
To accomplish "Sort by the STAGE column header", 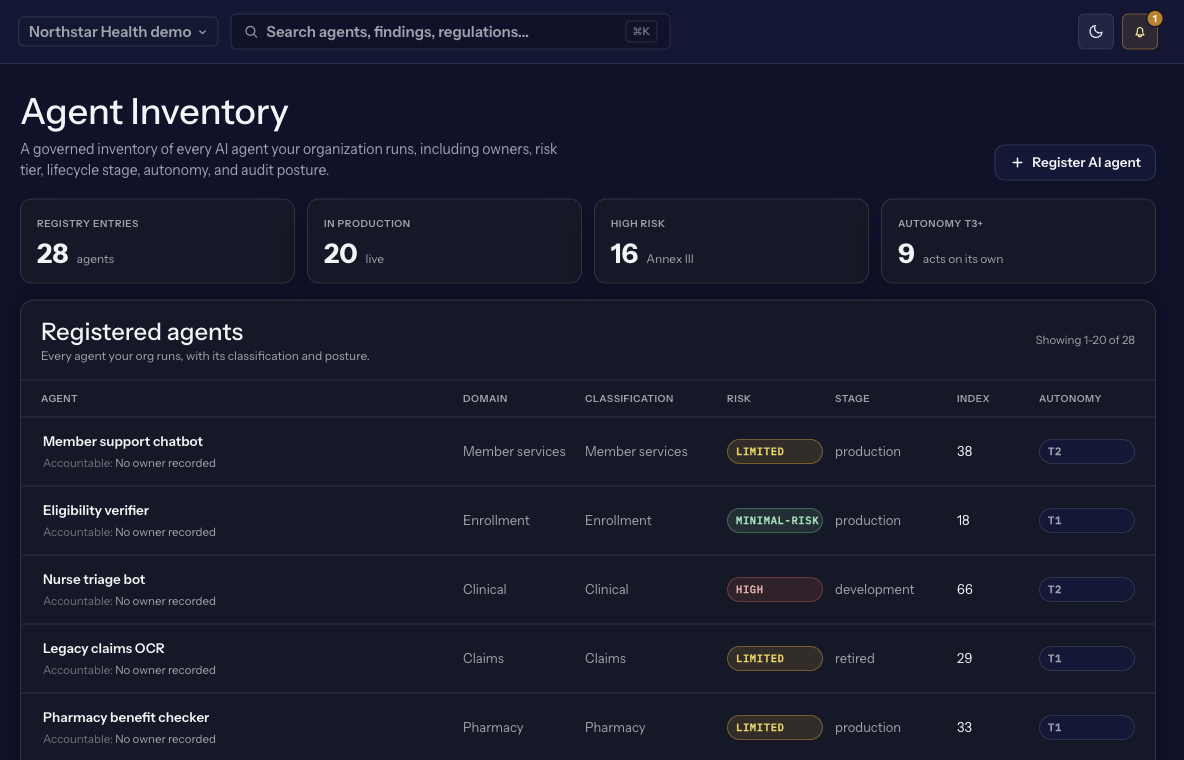I will click(x=852, y=398).
